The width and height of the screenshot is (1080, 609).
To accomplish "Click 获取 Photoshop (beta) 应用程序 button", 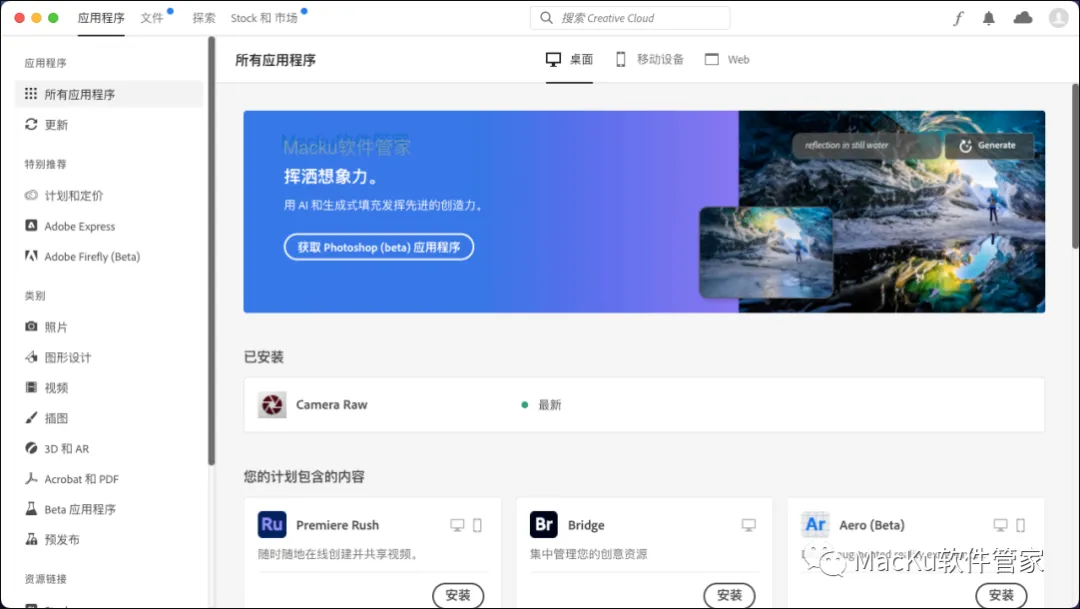I will [379, 247].
